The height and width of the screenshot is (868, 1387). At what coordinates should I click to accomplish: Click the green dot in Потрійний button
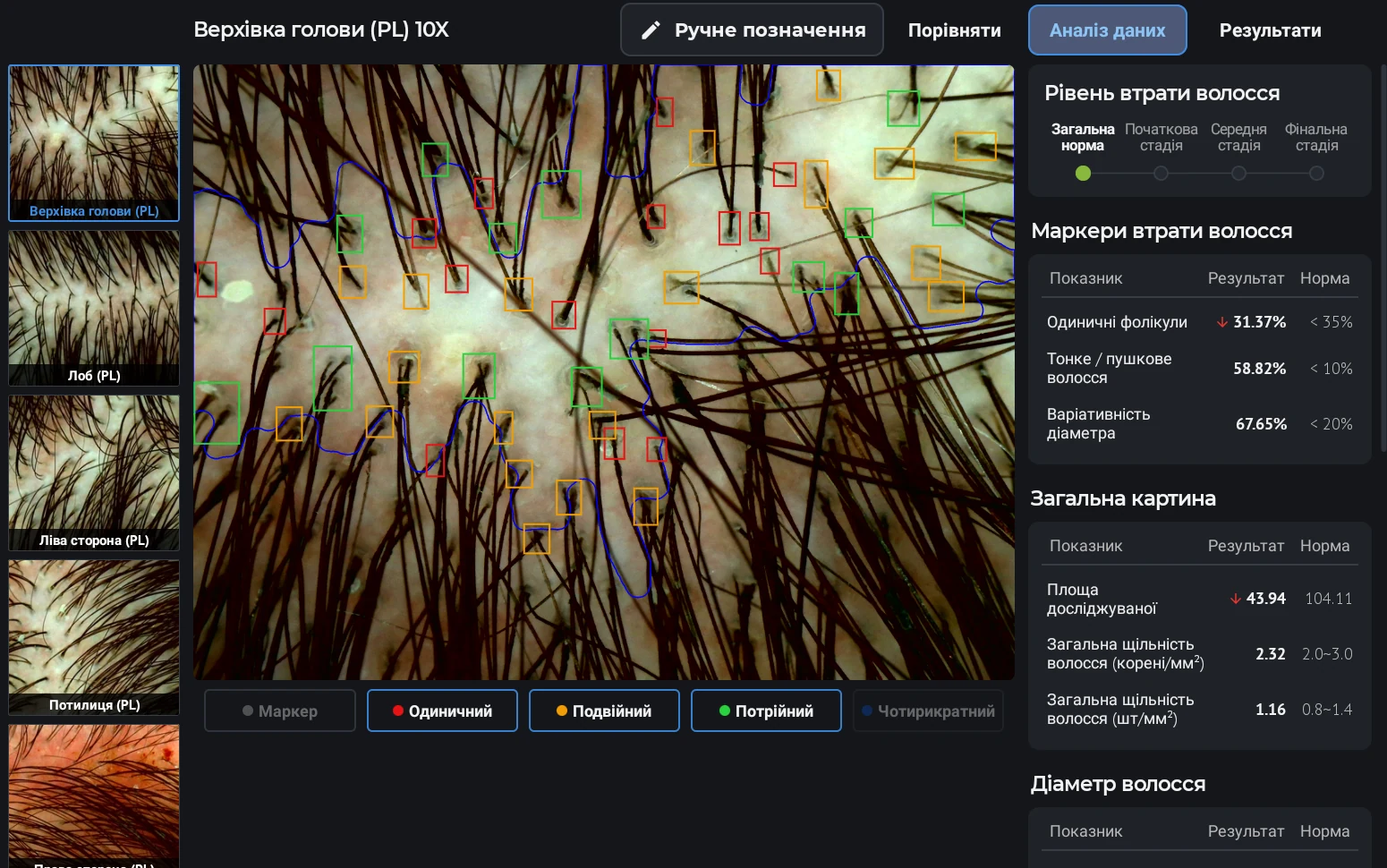tap(725, 711)
